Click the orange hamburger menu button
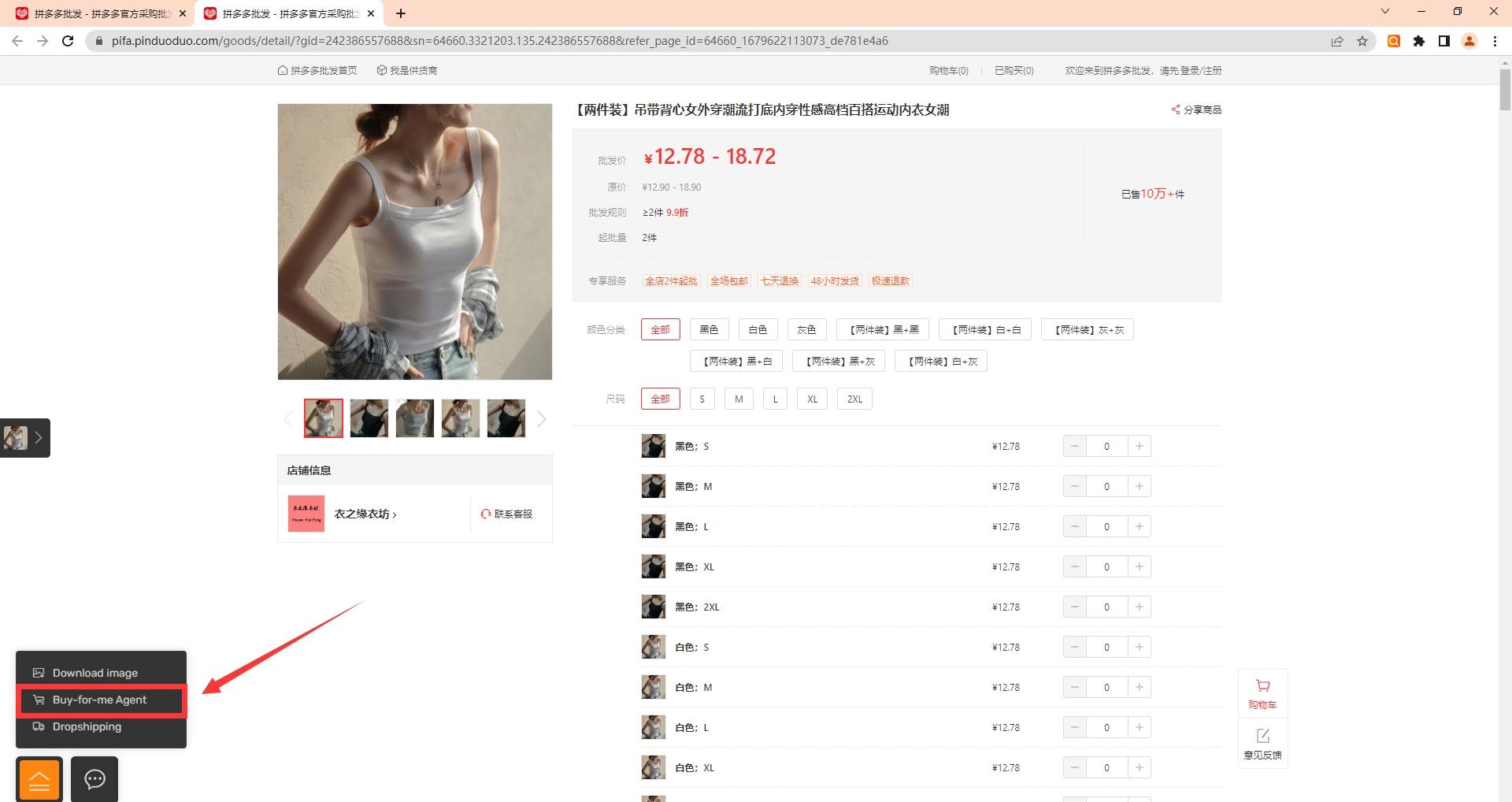Viewport: 1512px width, 802px height. point(39,780)
